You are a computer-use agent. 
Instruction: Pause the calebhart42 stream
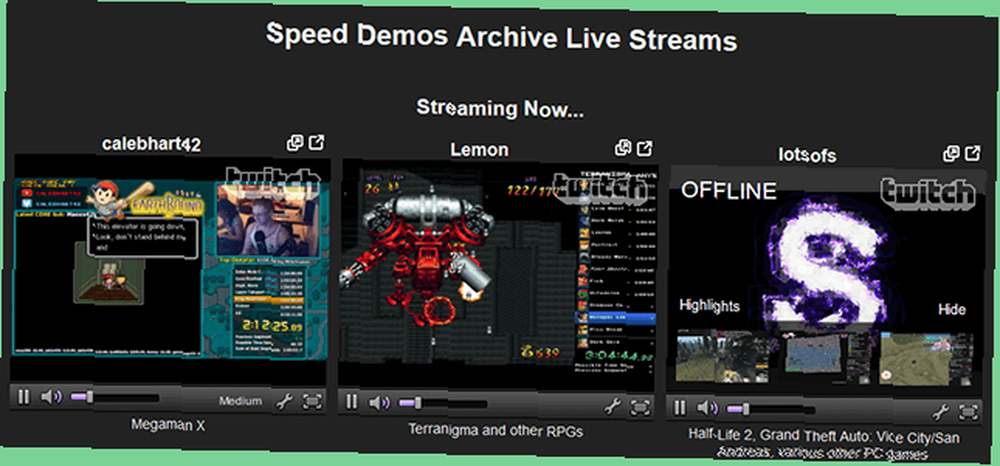point(23,397)
